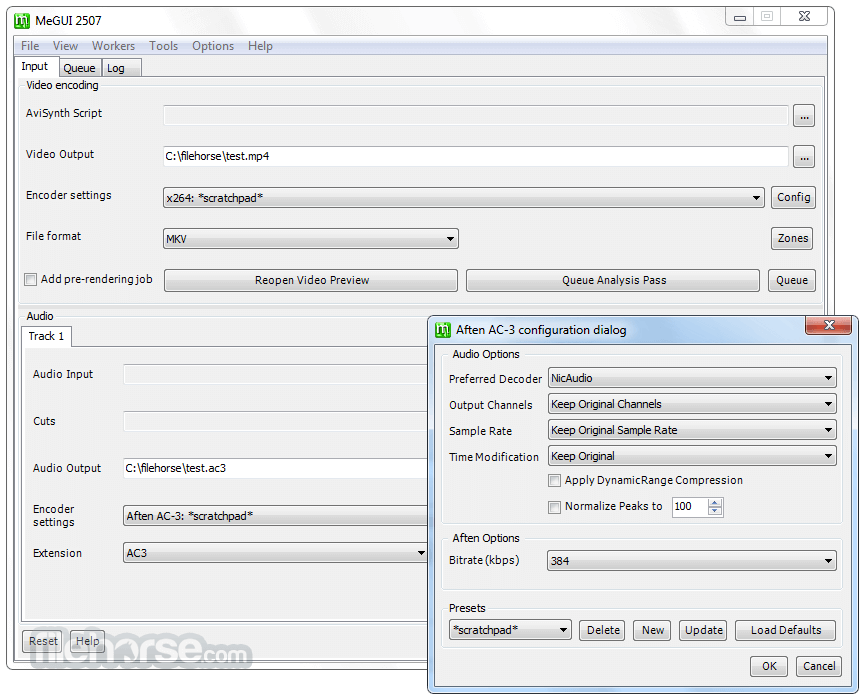Open the Options menu
The image size is (863, 699).
(x=212, y=46)
